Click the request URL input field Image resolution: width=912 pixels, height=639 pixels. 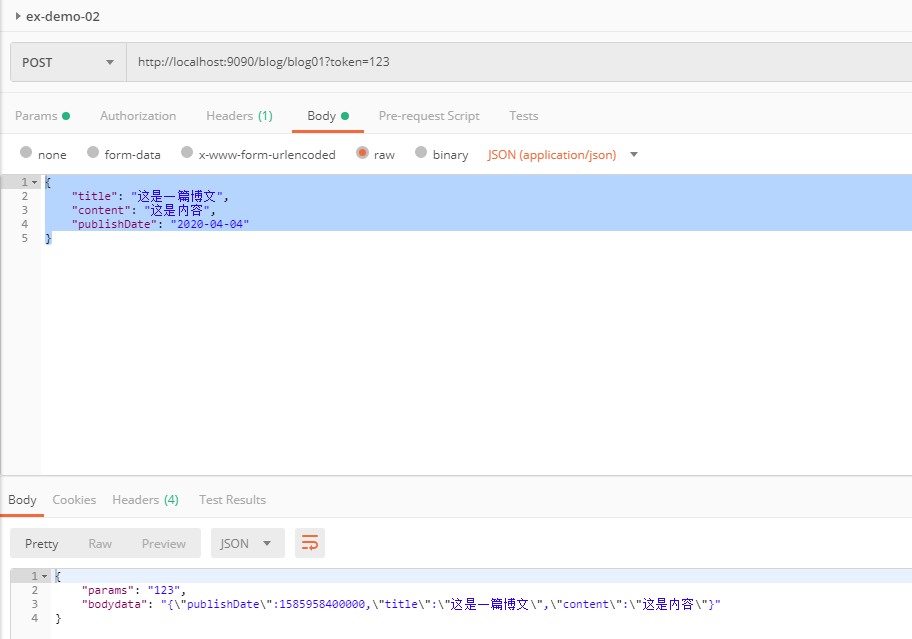pos(400,61)
